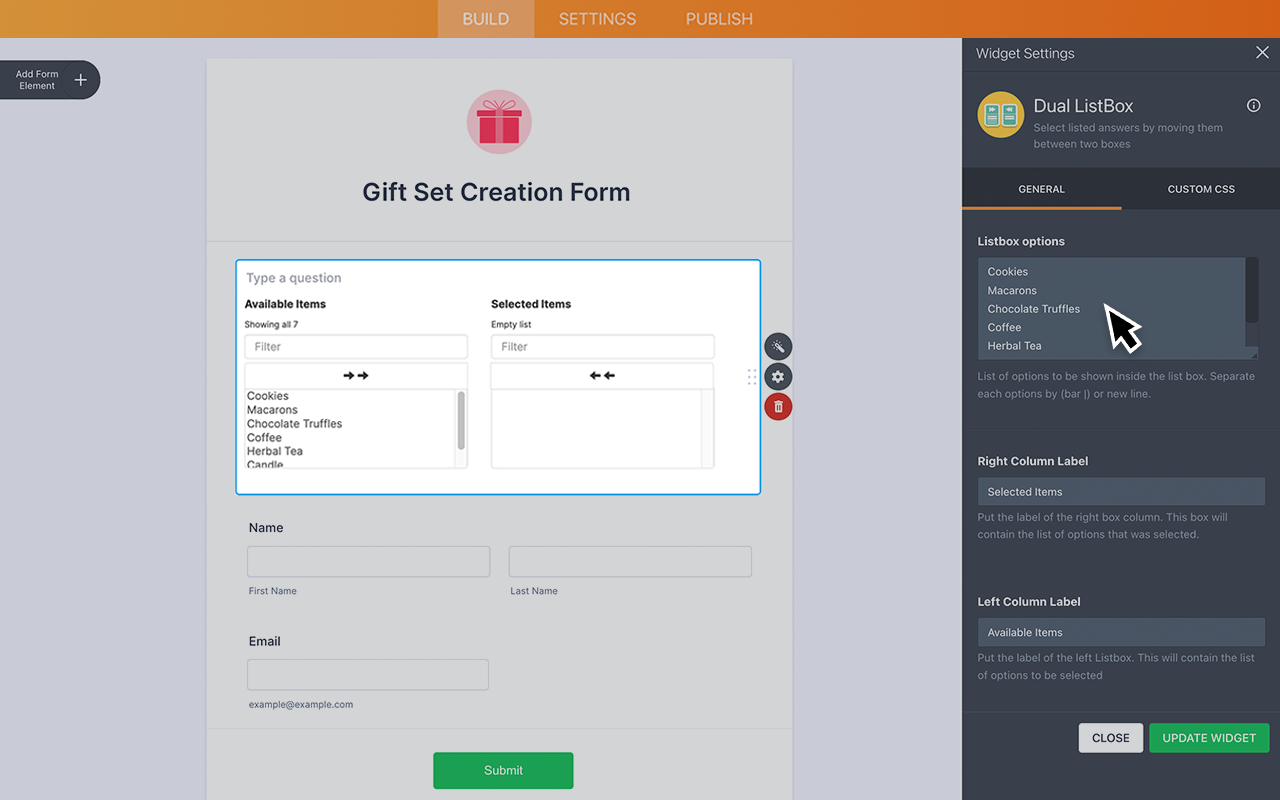The width and height of the screenshot is (1280, 800).
Task: Delete the widget with red trash icon
Action: coord(778,407)
